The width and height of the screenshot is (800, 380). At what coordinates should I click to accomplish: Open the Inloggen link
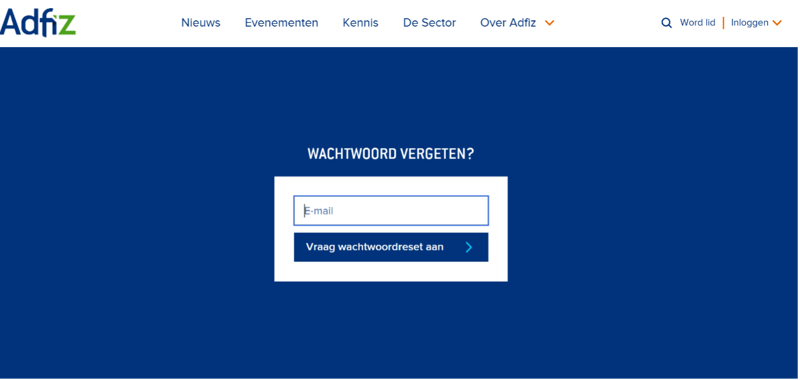749,23
